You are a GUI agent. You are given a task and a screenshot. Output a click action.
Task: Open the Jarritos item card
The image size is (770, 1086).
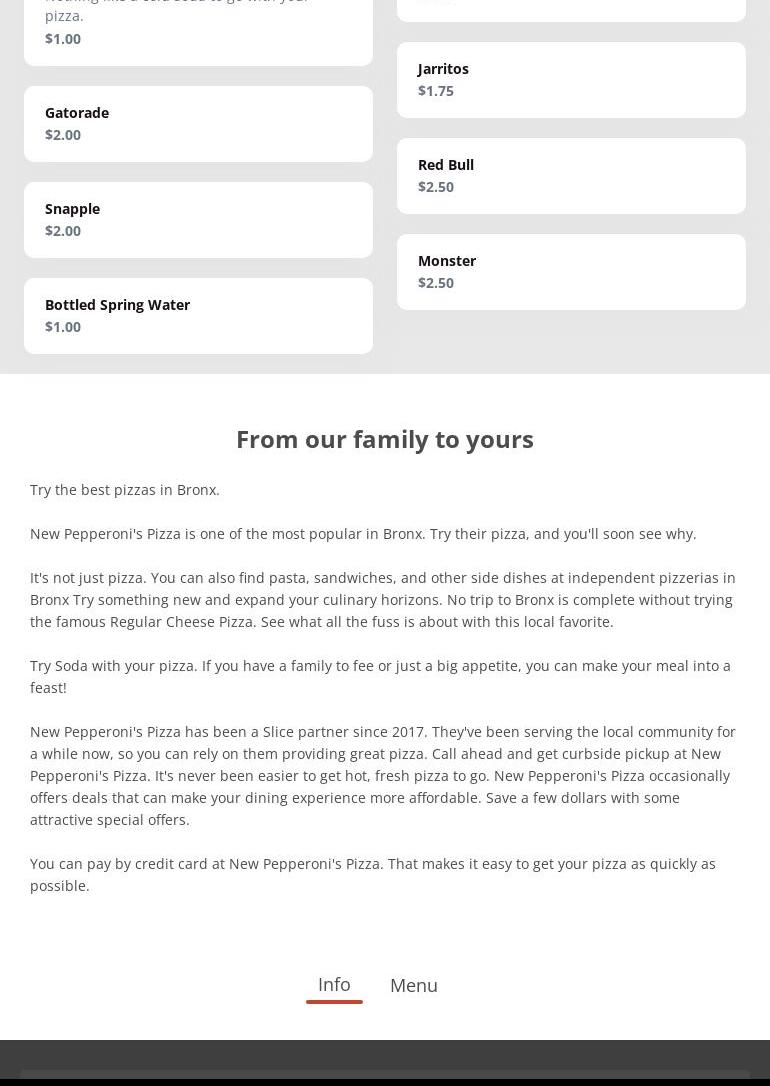571,80
